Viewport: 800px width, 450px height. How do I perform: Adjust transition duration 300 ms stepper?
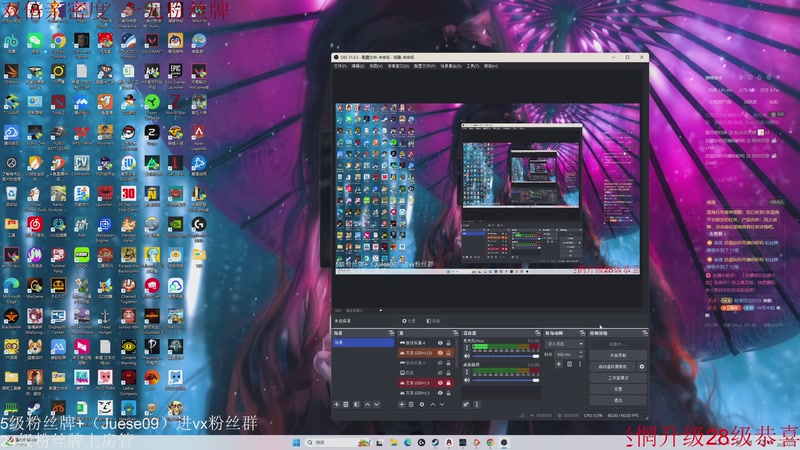[581, 355]
